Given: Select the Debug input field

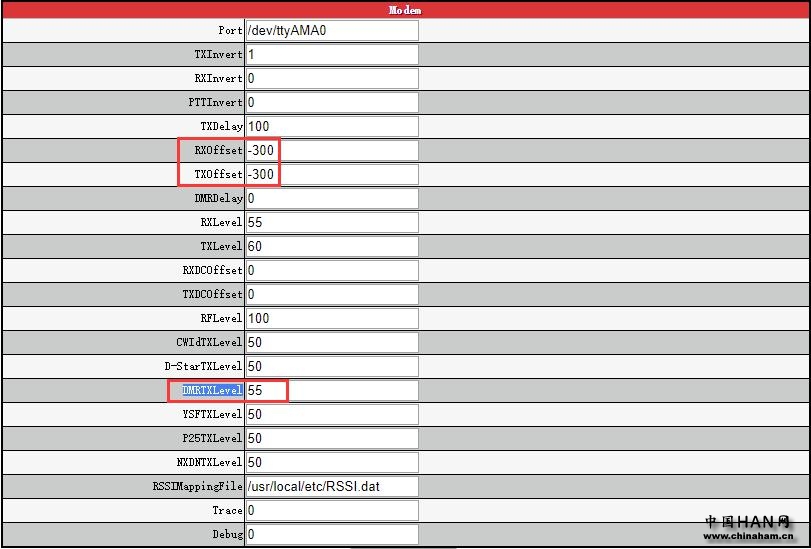Looking at the screenshot, I should pos(331,534).
